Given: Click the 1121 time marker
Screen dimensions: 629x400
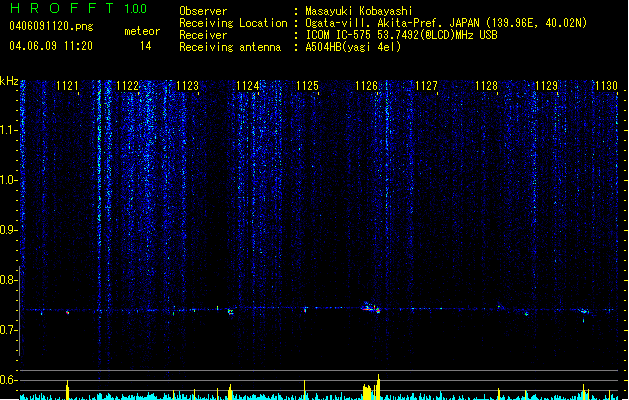Looking at the screenshot, I should click(x=67, y=86).
